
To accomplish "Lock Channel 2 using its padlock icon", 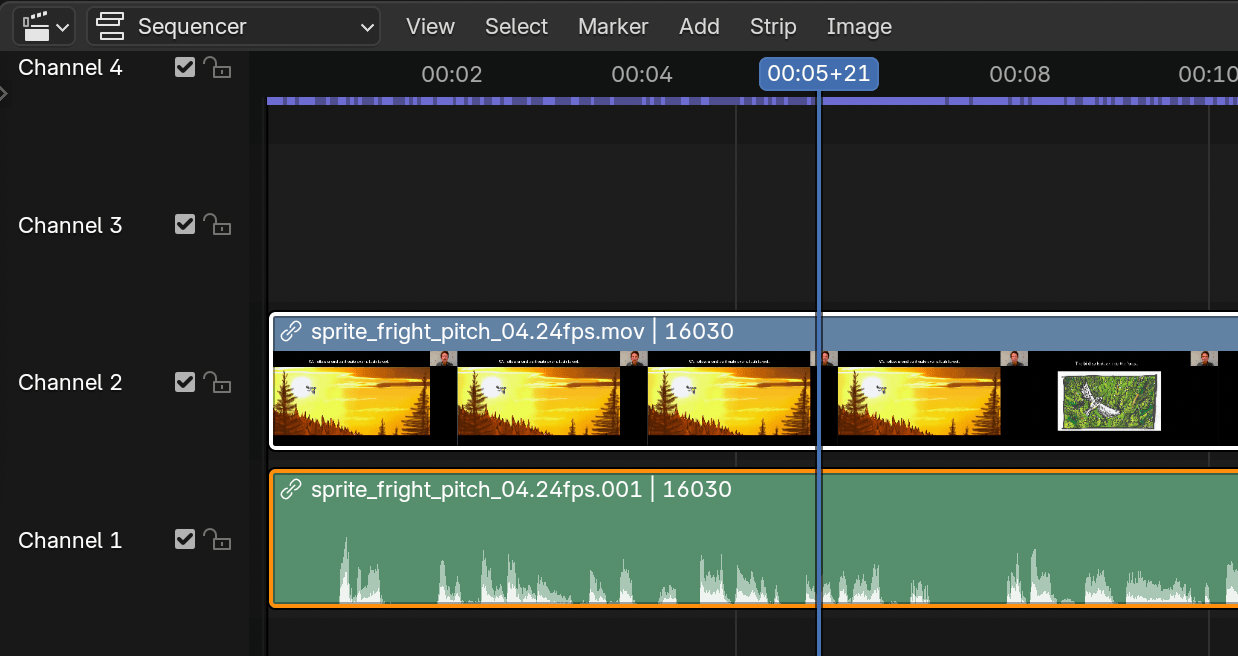I will click(218, 382).
